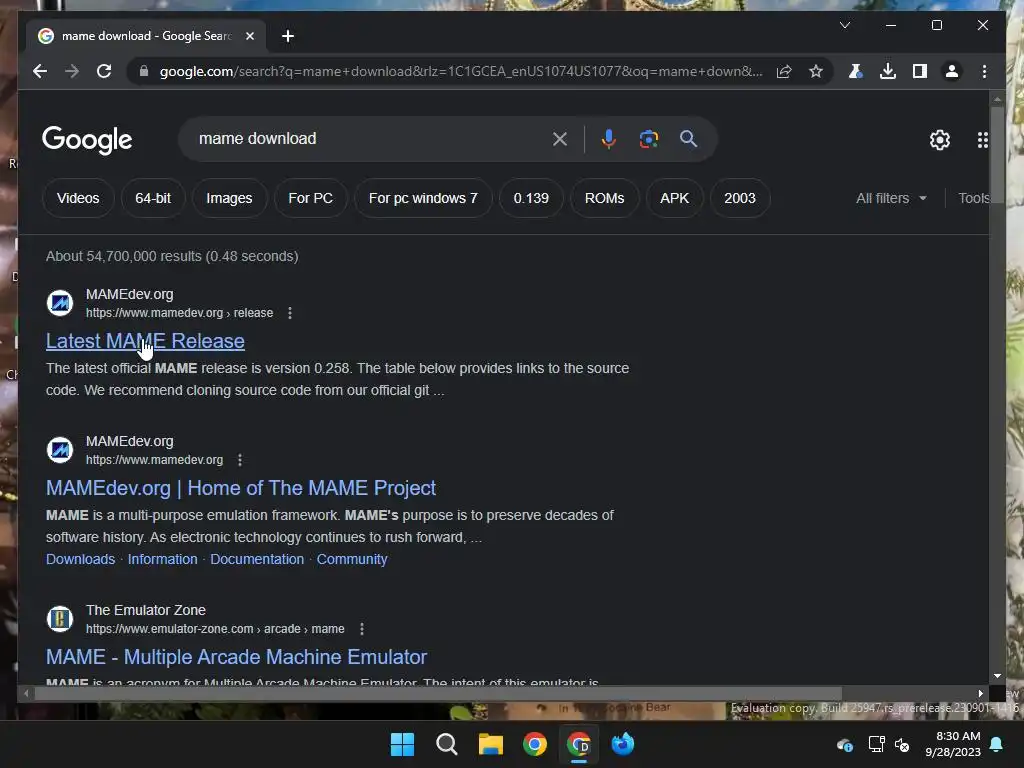Apply the 64-bit filter chip
The width and height of the screenshot is (1024, 768).
(x=153, y=198)
